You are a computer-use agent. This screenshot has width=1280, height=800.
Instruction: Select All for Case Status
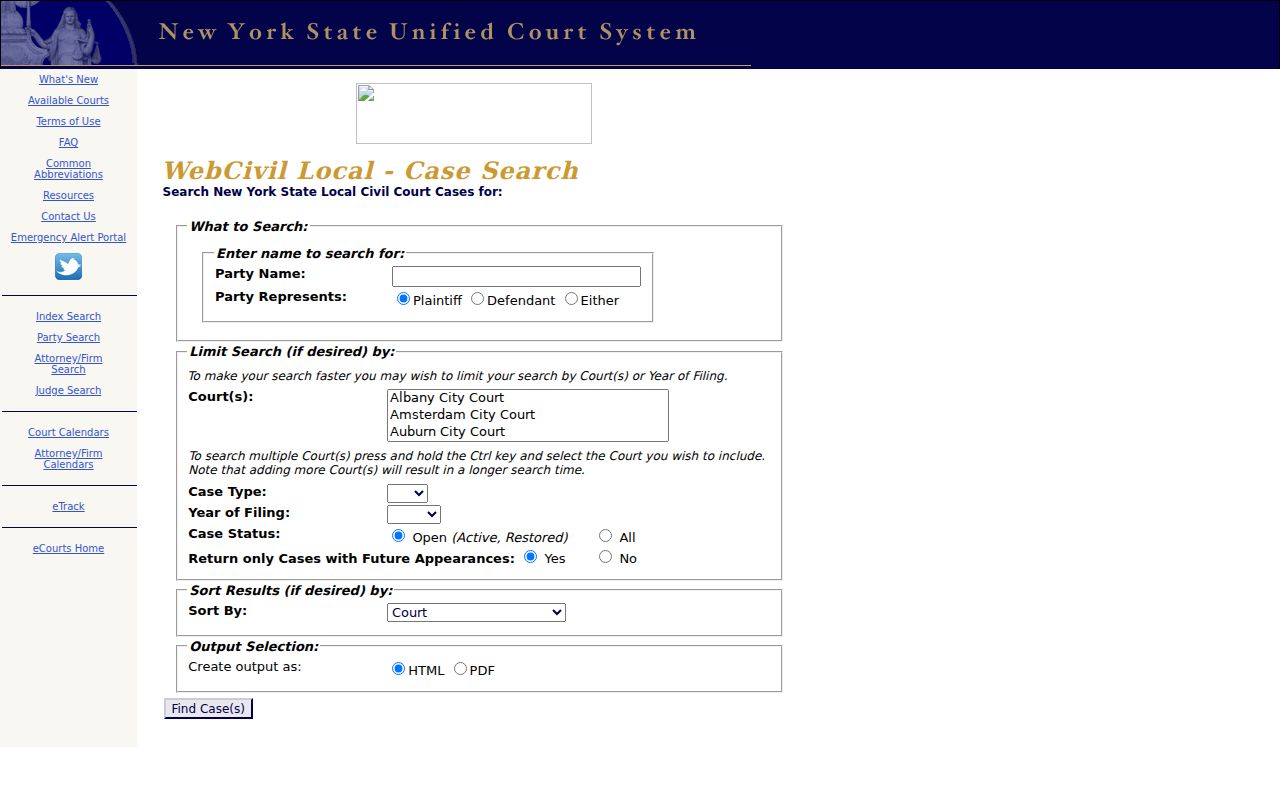coord(605,536)
